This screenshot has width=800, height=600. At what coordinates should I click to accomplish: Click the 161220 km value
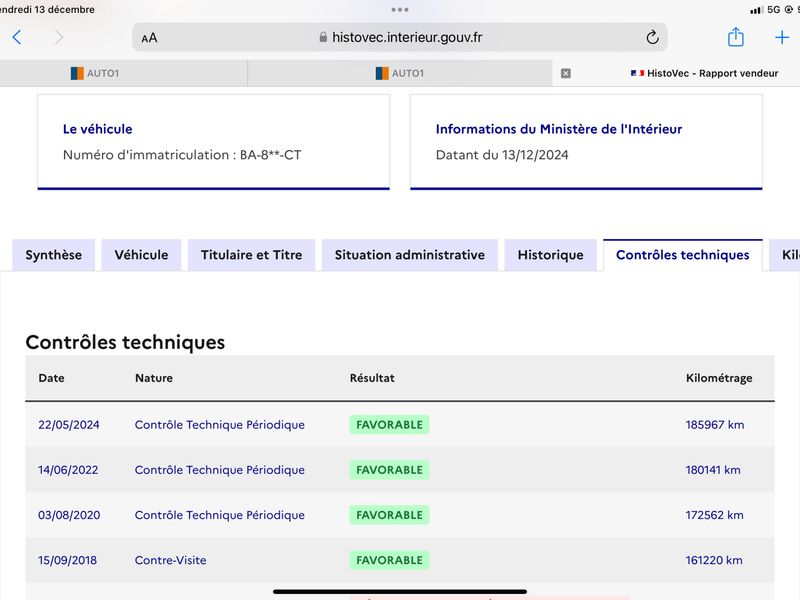tap(714, 560)
